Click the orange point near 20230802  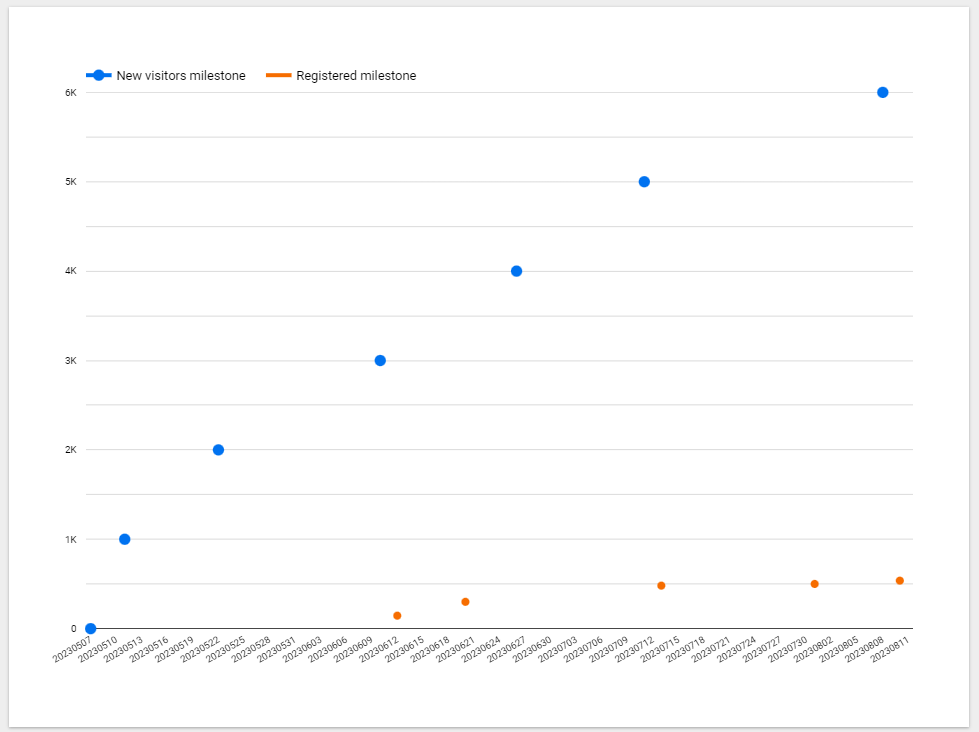click(814, 584)
